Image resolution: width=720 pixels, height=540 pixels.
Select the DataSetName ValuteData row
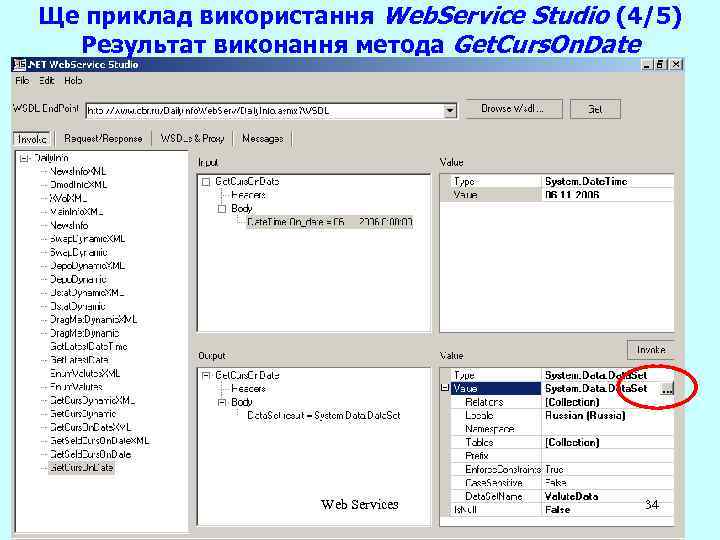(x=562, y=496)
